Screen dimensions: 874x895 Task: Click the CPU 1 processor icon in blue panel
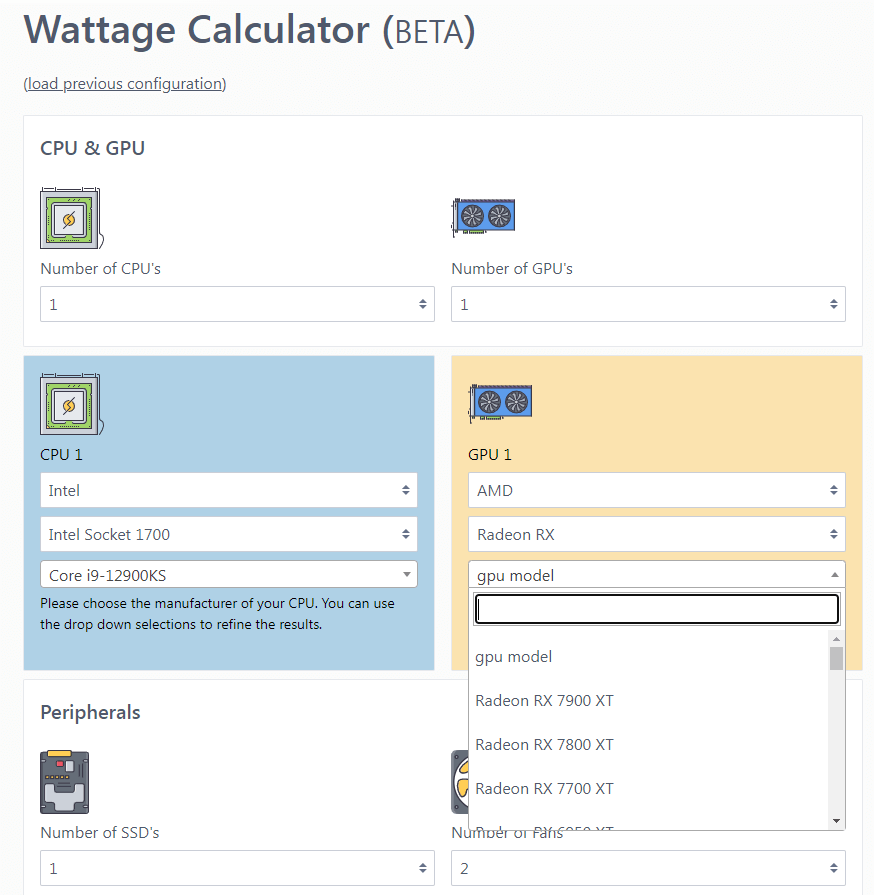(x=70, y=404)
